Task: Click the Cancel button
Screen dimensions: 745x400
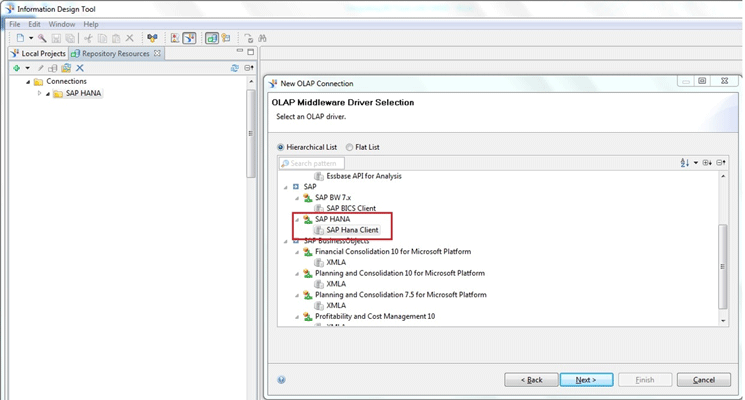Action: pyautogui.click(x=704, y=380)
